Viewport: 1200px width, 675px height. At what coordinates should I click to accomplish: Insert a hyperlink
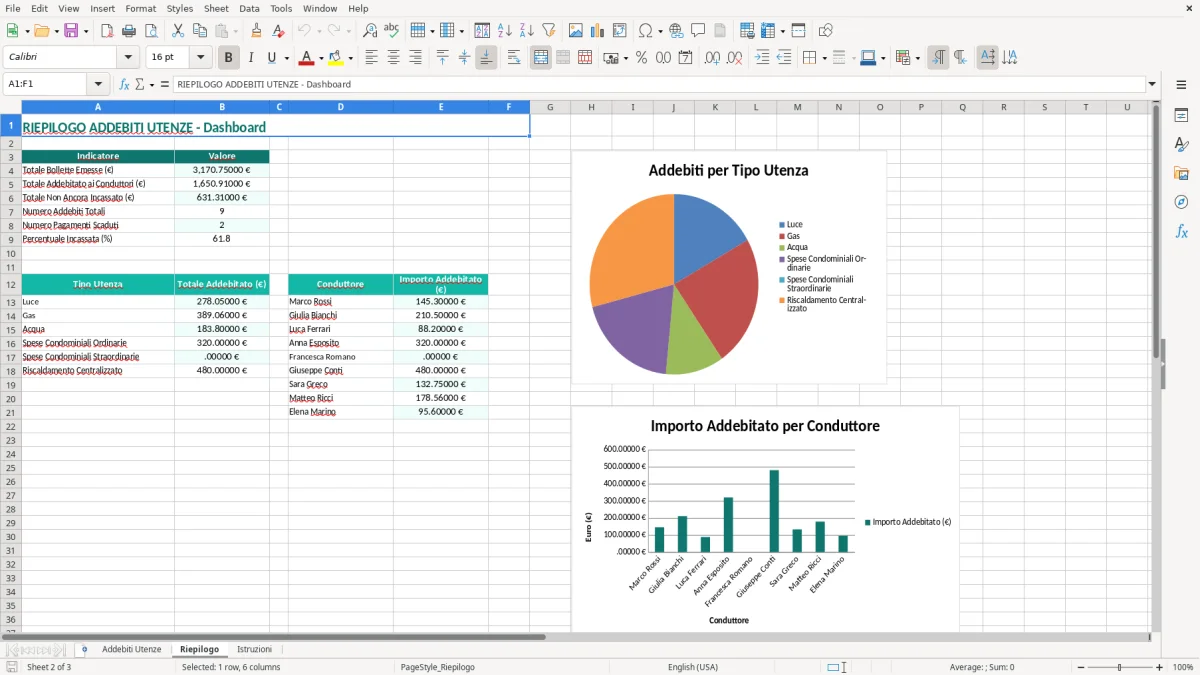[676, 31]
